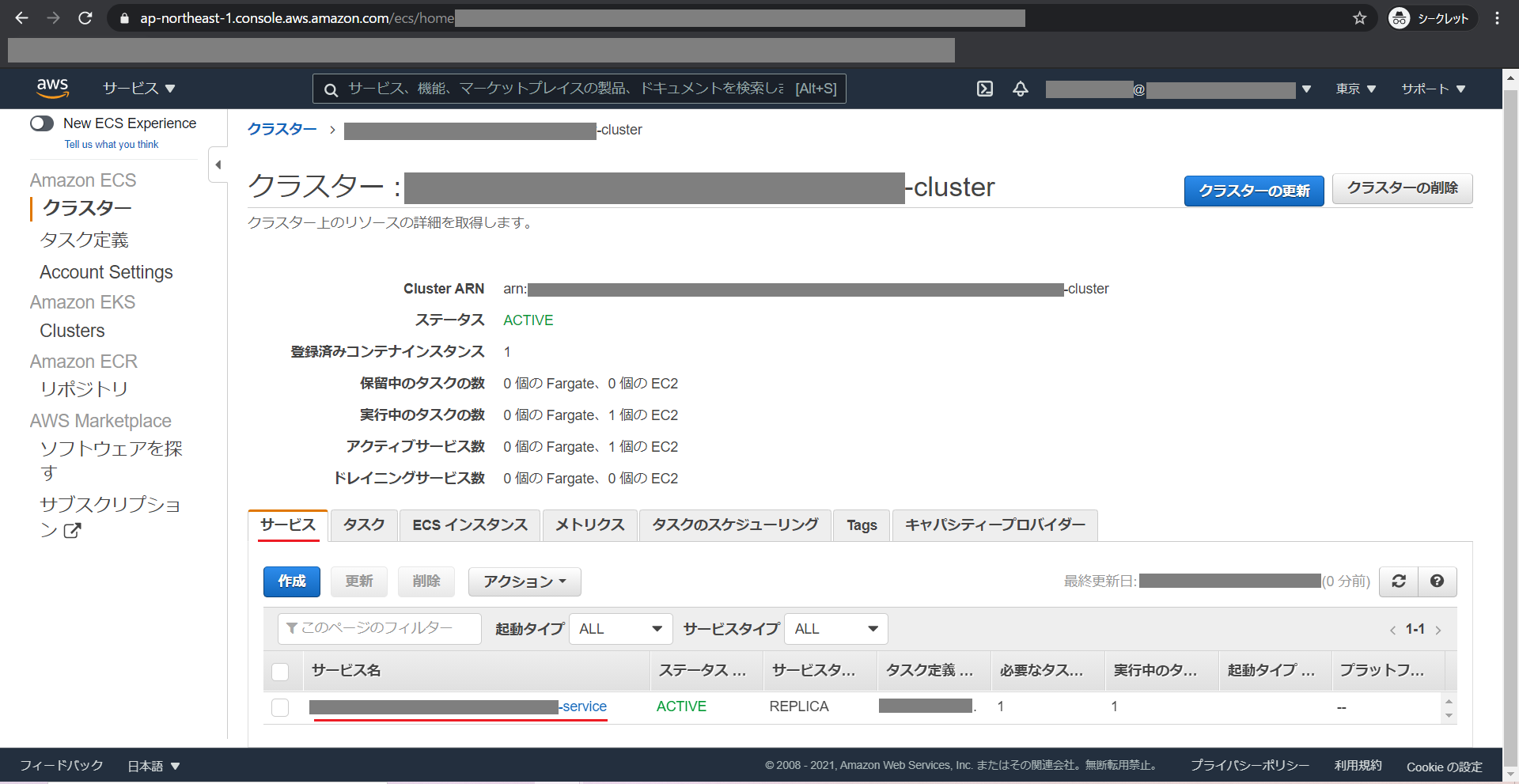This screenshot has width=1519, height=784.
Task: Open 利用規約 footer link
Action: click(x=1358, y=766)
